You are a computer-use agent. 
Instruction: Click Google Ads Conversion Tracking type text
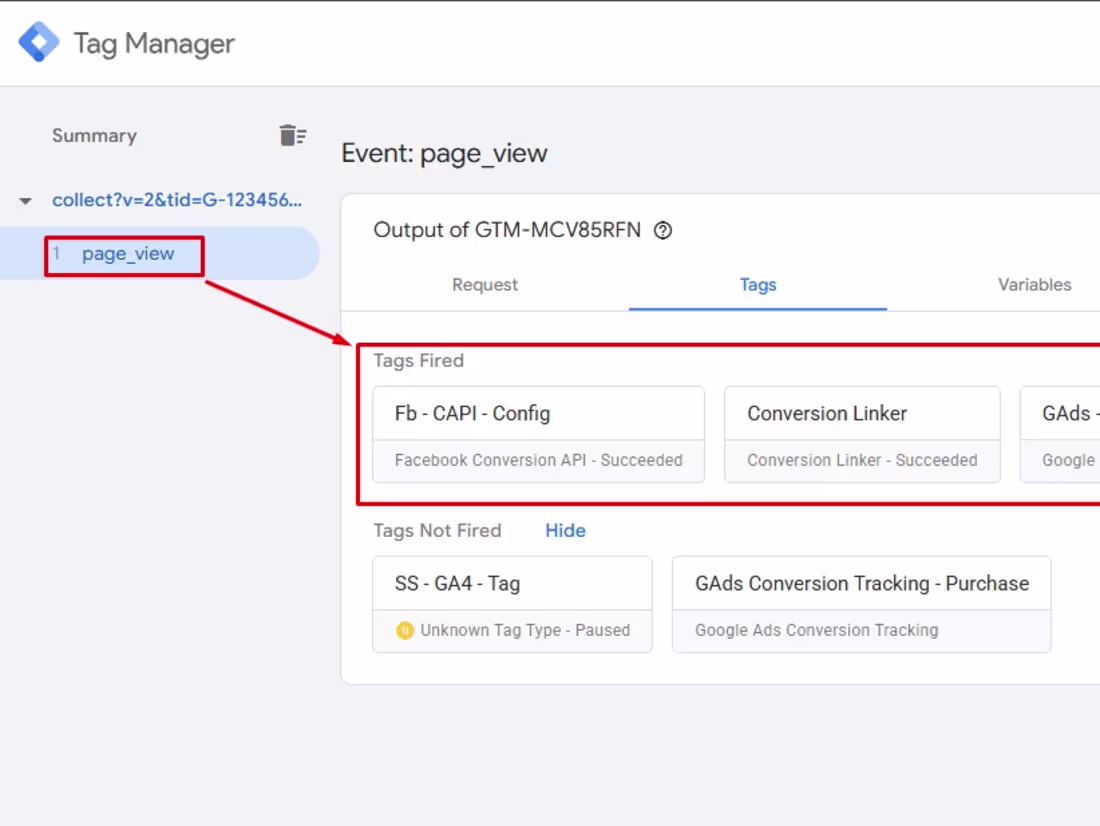[x=817, y=630]
